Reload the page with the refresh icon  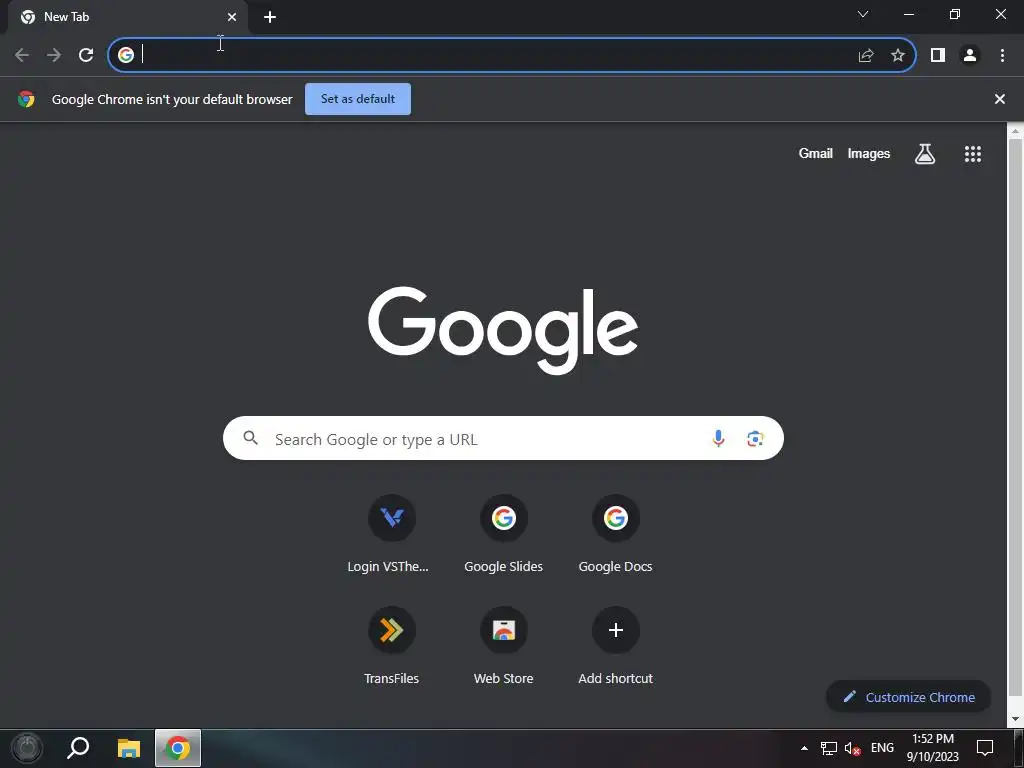tap(86, 55)
